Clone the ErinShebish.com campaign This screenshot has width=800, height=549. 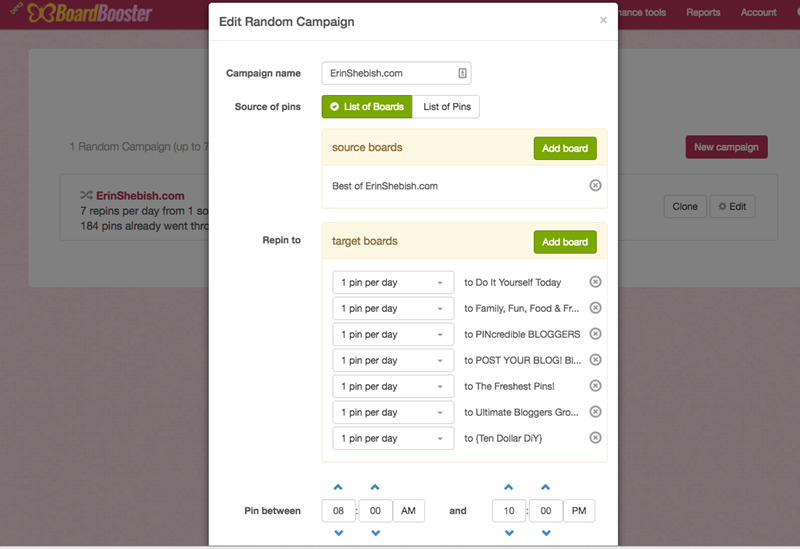pyautogui.click(x=685, y=207)
